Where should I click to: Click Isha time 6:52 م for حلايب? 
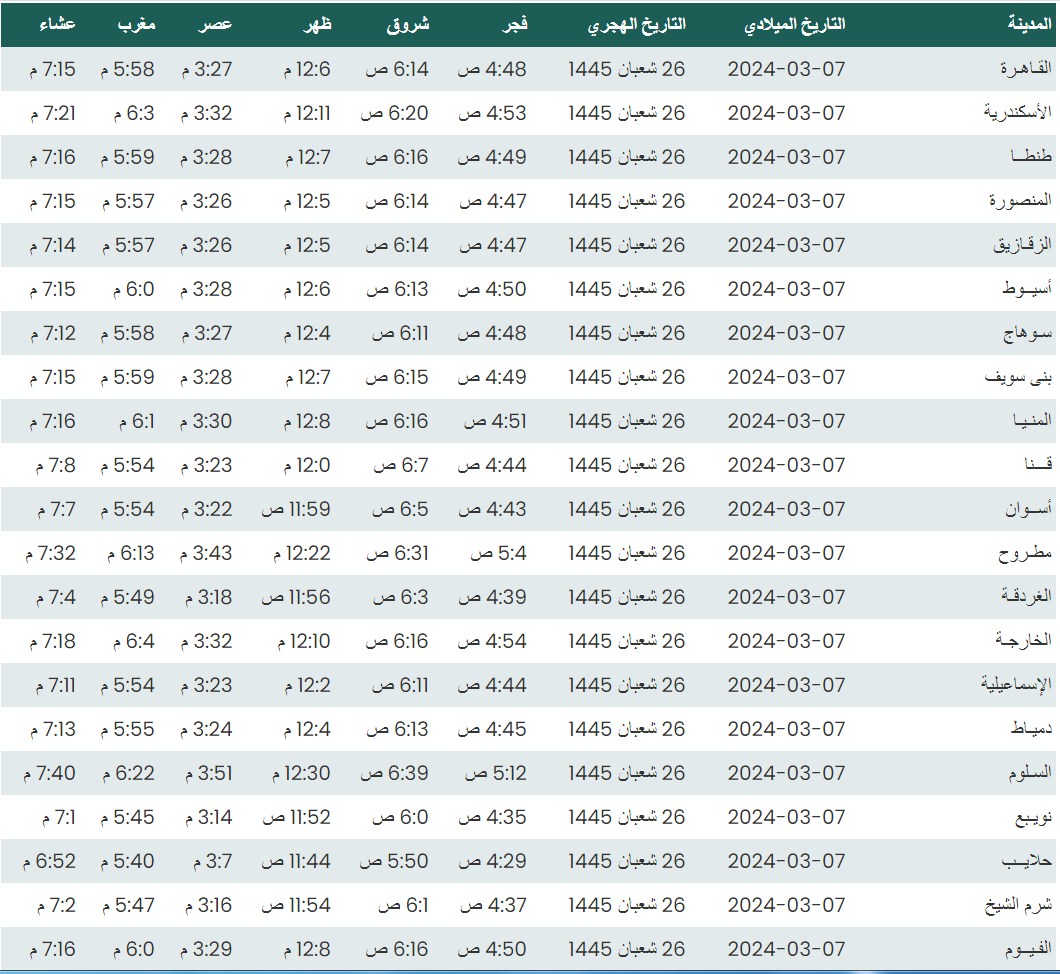[x=53, y=861]
